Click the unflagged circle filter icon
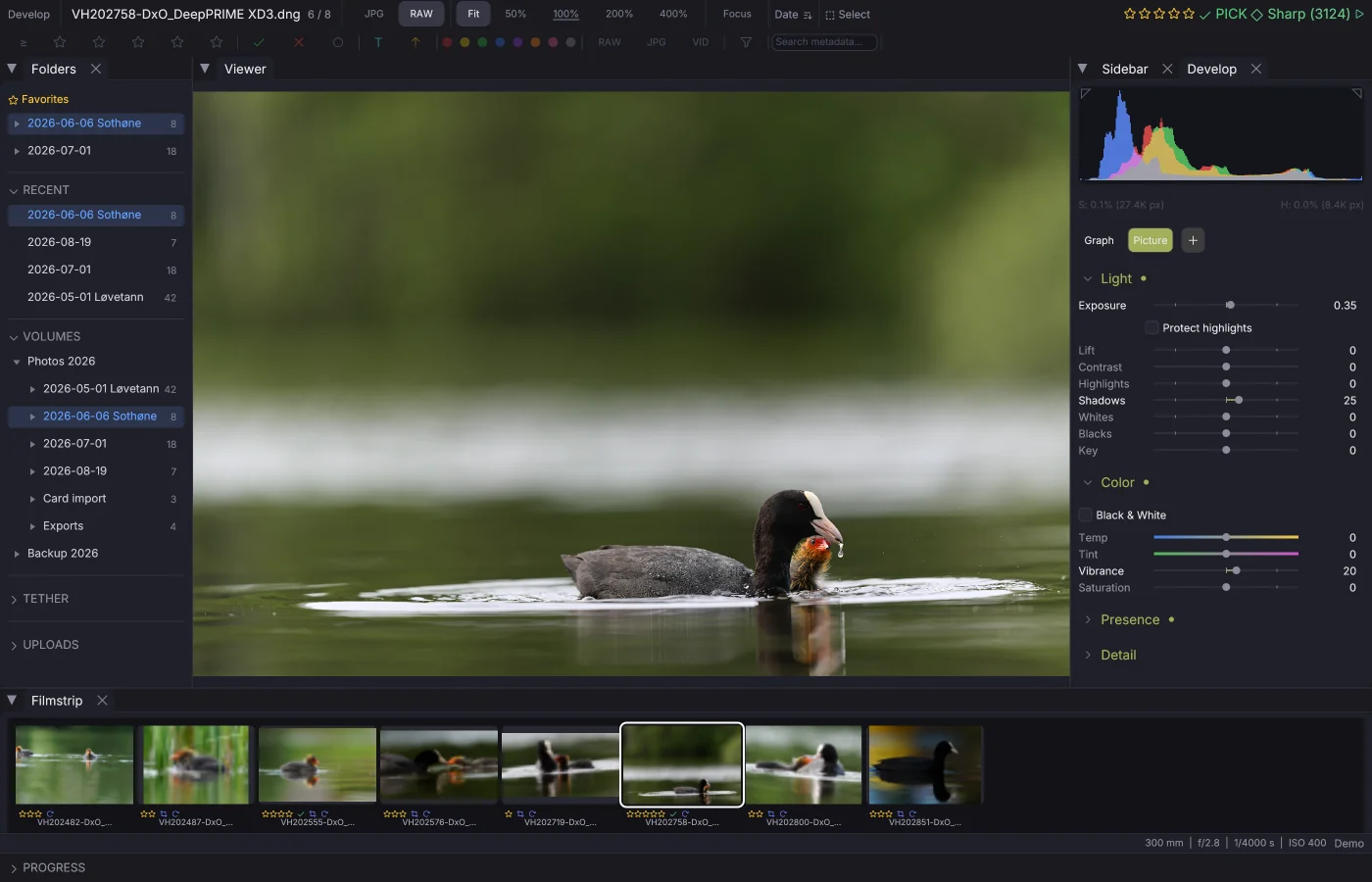 pyautogui.click(x=338, y=42)
